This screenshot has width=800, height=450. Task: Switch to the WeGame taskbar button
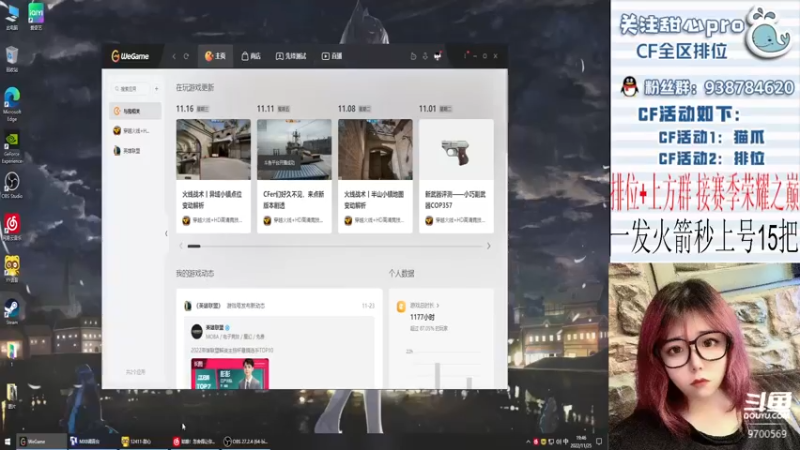(41, 441)
